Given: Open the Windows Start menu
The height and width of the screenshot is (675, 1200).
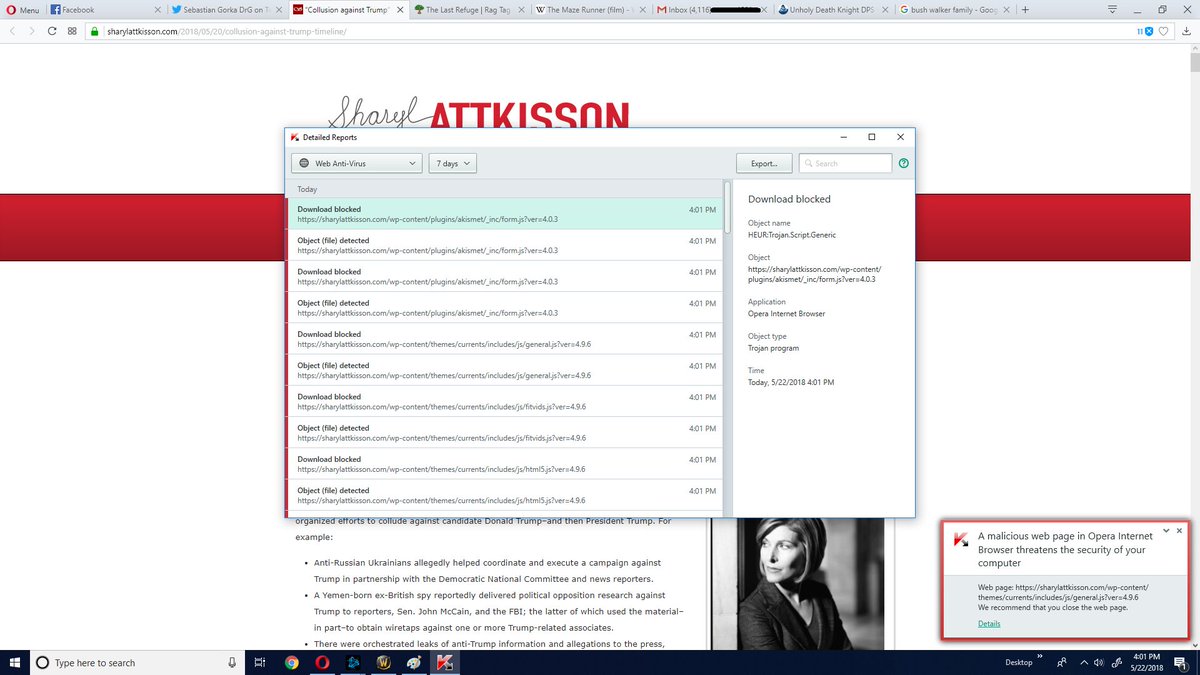Looking at the screenshot, I should 14,662.
